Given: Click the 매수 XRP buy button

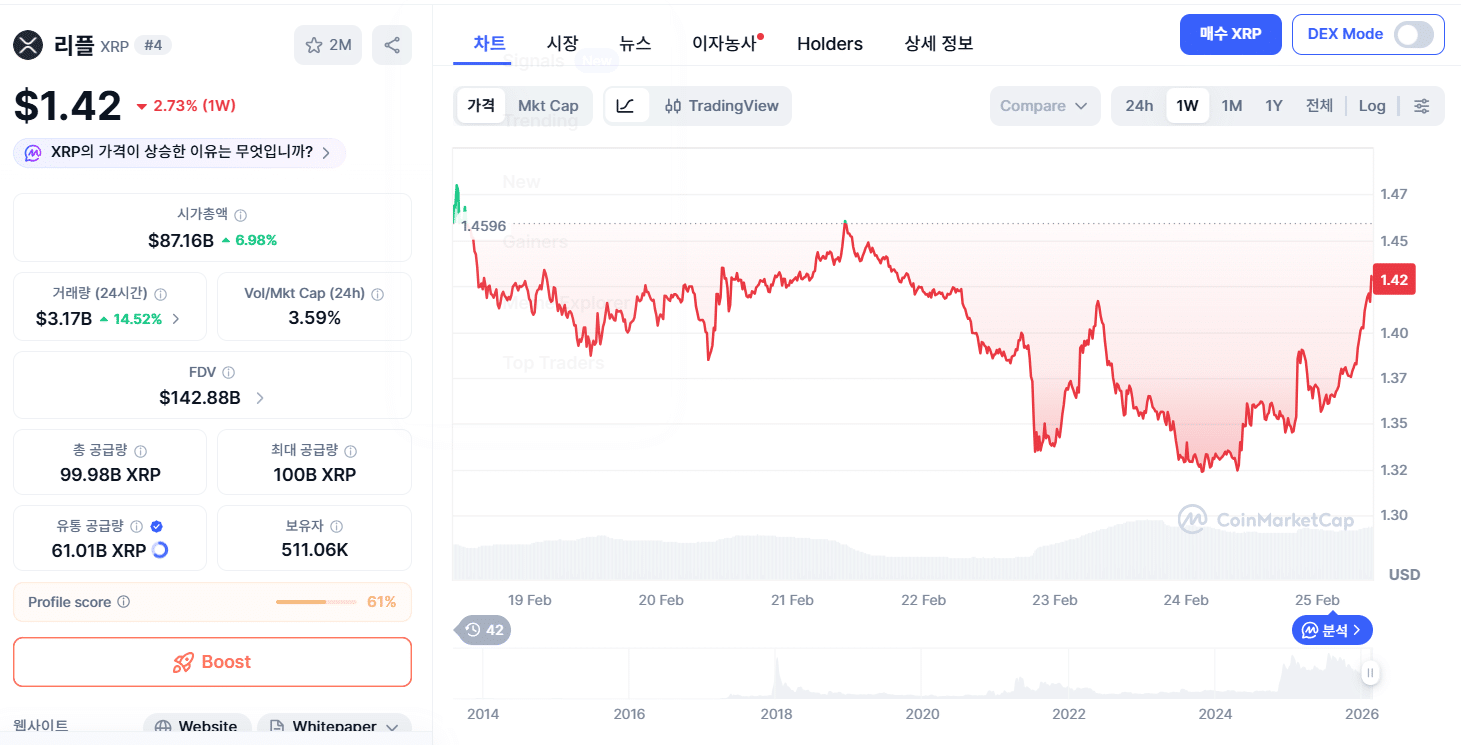Looking at the screenshot, I should pyautogui.click(x=1231, y=34).
